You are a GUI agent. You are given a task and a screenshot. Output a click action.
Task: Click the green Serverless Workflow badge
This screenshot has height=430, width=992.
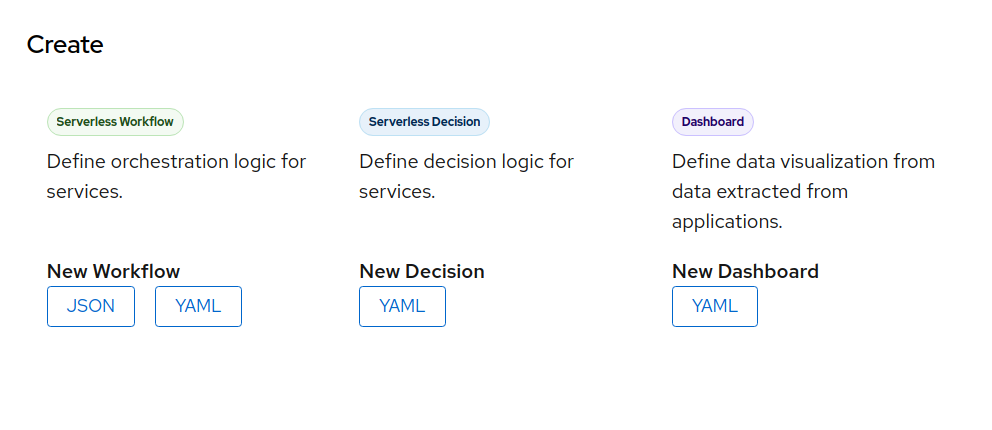tap(115, 122)
